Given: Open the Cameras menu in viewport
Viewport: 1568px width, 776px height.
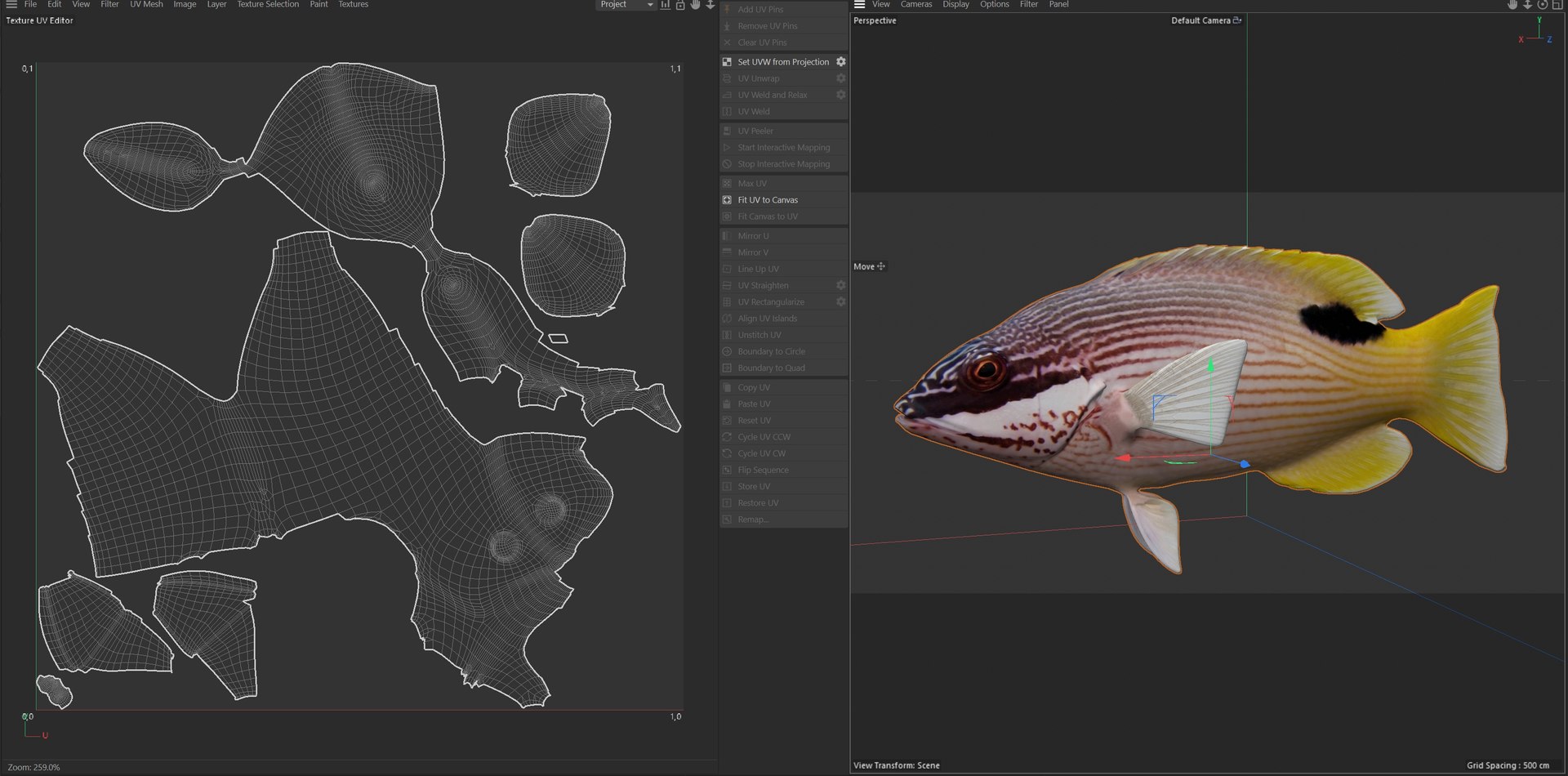Looking at the screenshot, I should [x=915, y=4].
